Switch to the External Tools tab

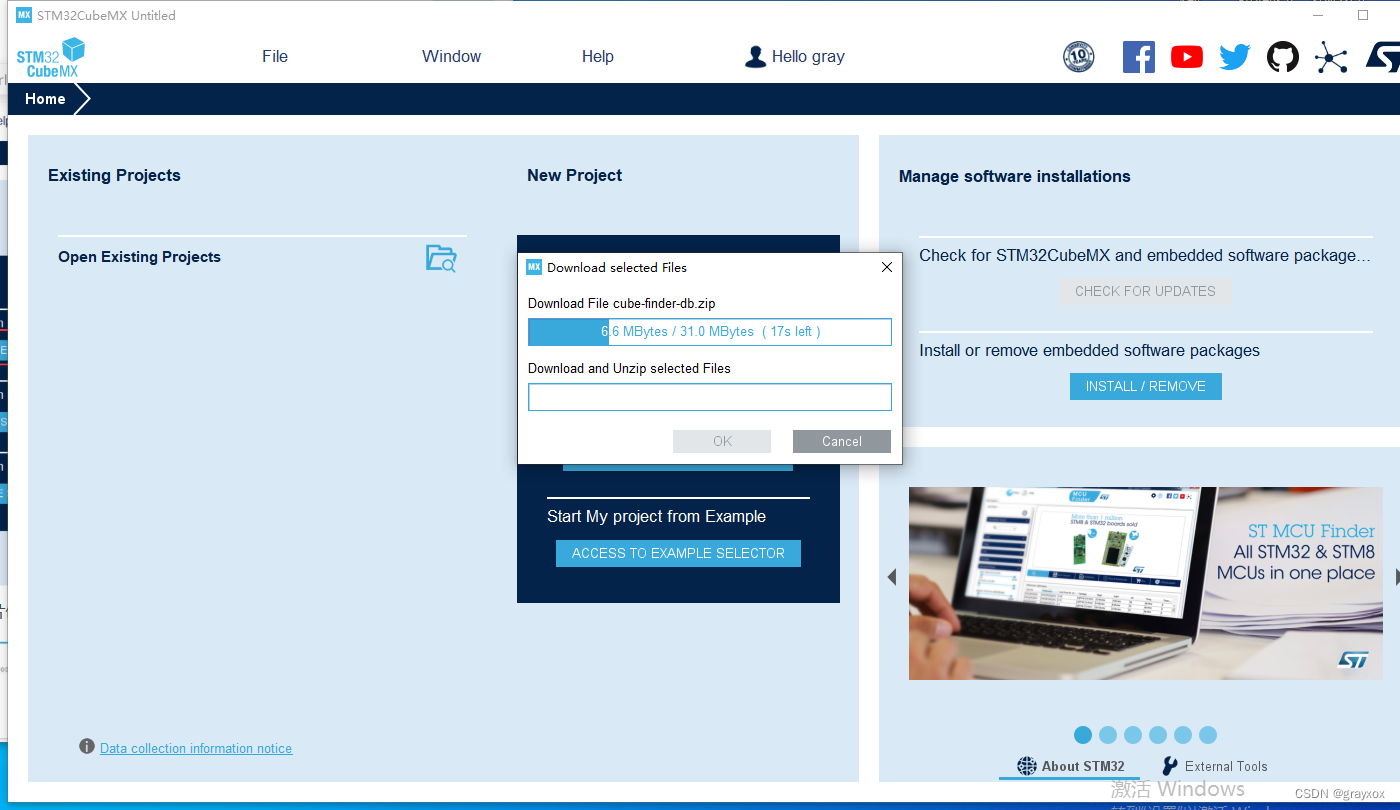1214,766
